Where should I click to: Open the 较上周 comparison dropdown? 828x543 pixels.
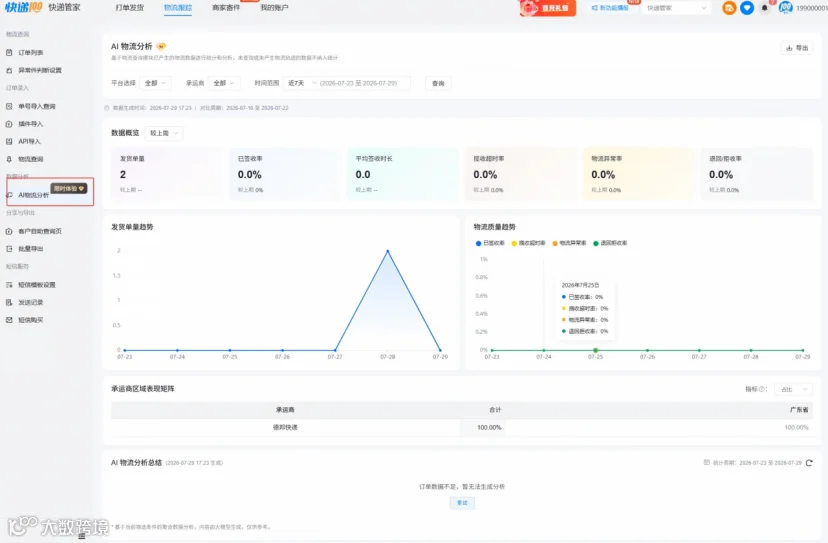click(x=164, y=133)
